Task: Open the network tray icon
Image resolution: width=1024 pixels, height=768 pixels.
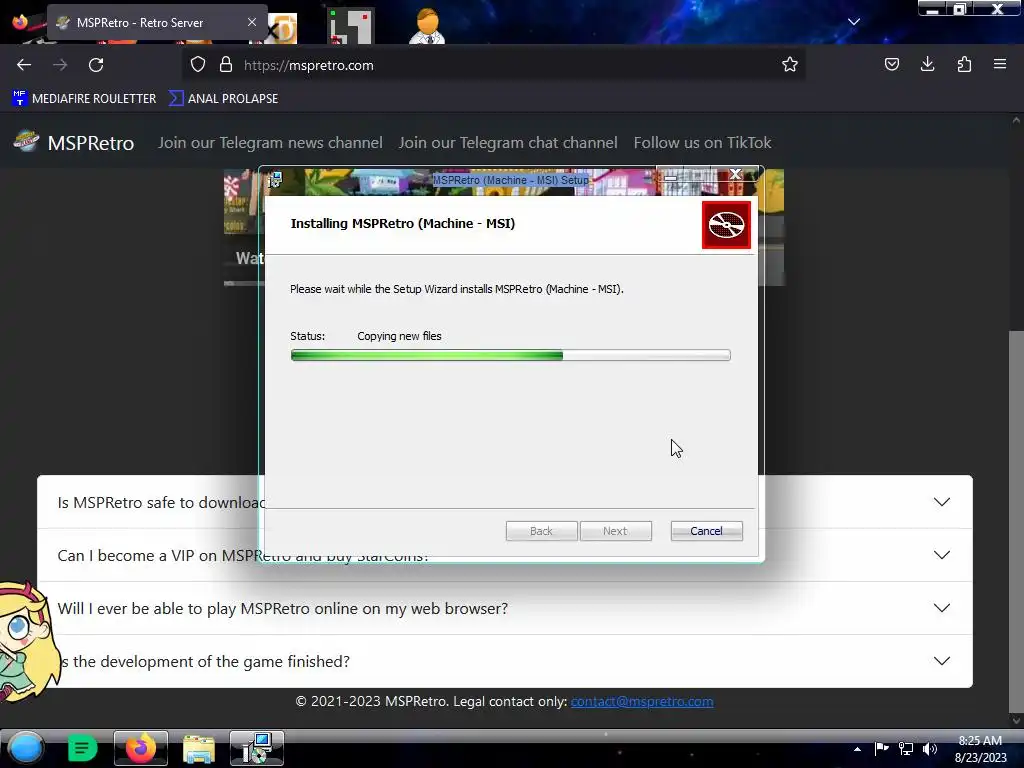Action: pyautogui.click(x=906, y=749)
